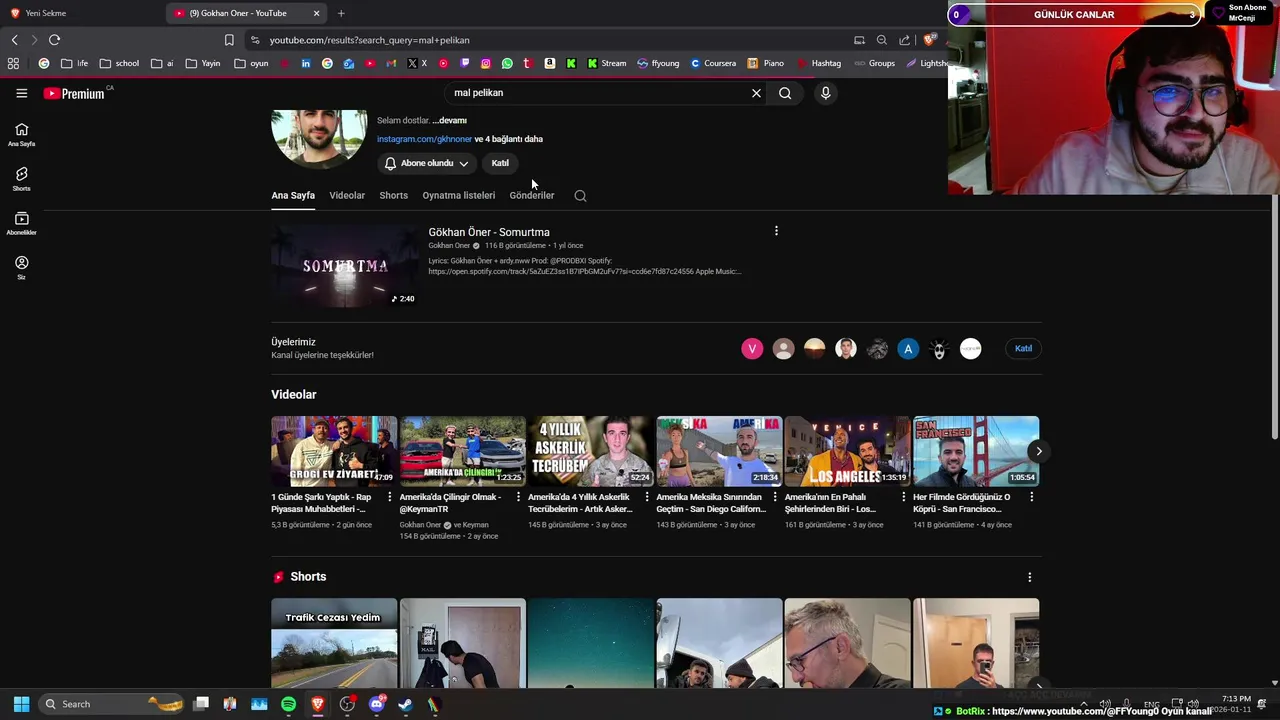The height and width of the screenshot is (720, 1280).
Task: Open the new tab plus button
Action: (x=341, y=13)
